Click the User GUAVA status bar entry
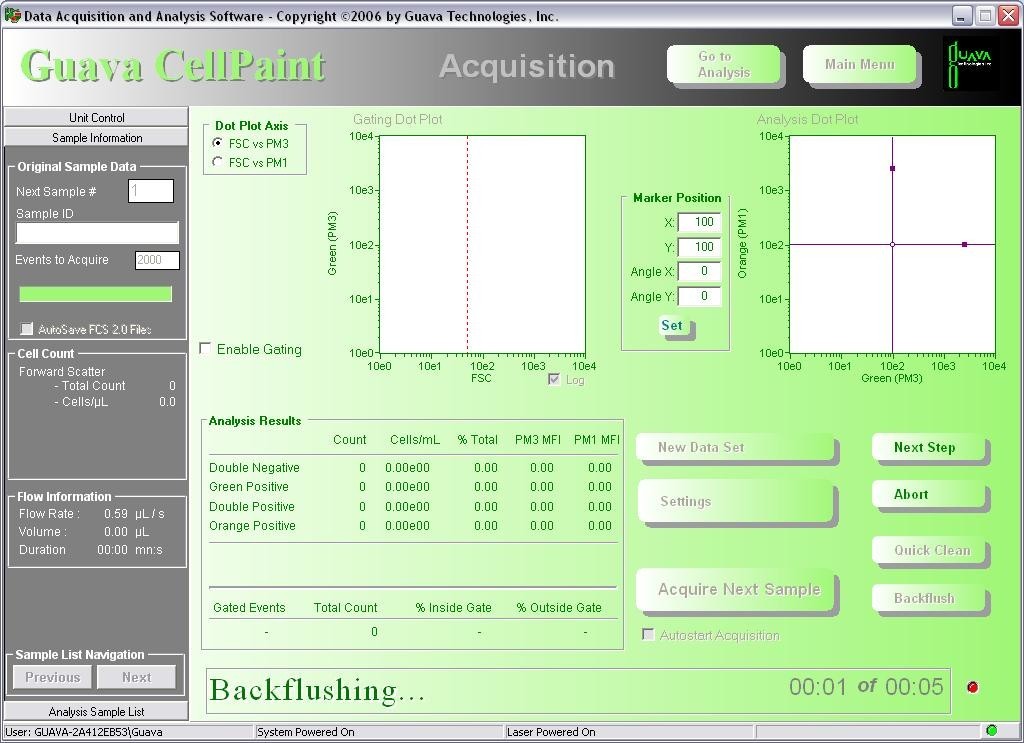This screenshot has height=743, width=1024. [x=84, y=732]
